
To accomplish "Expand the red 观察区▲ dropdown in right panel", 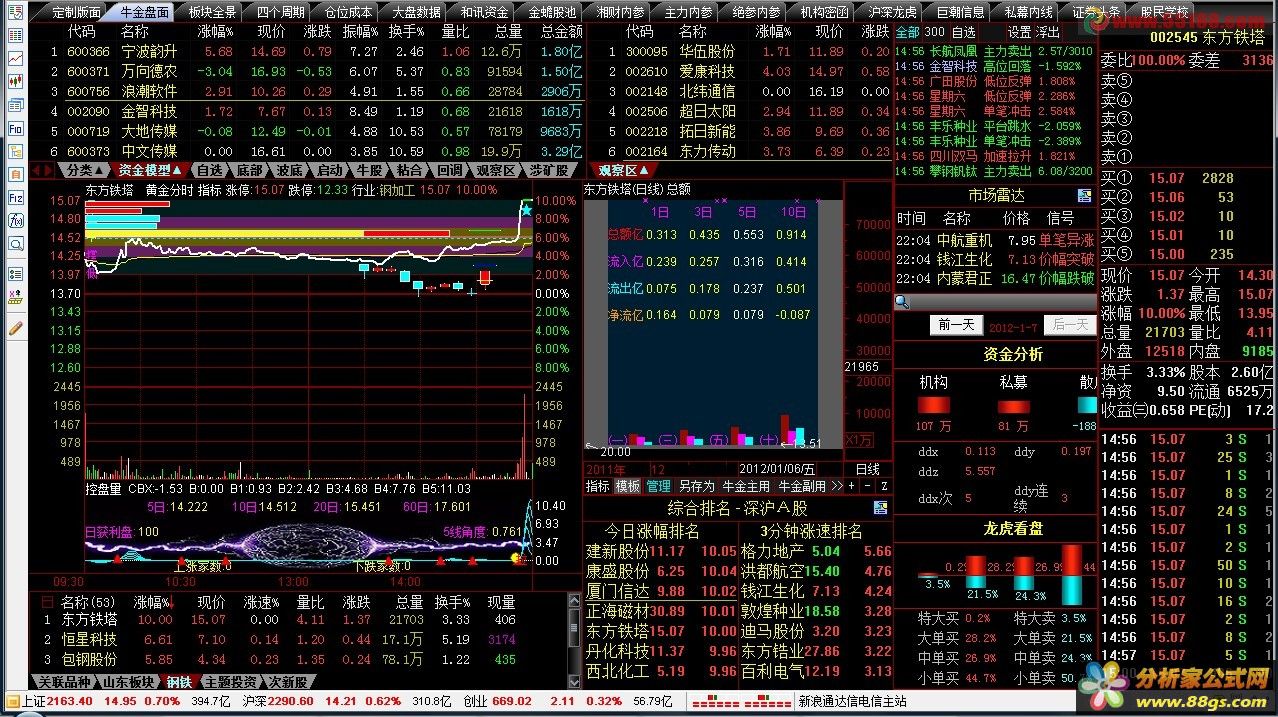I will tap(623, 170).
